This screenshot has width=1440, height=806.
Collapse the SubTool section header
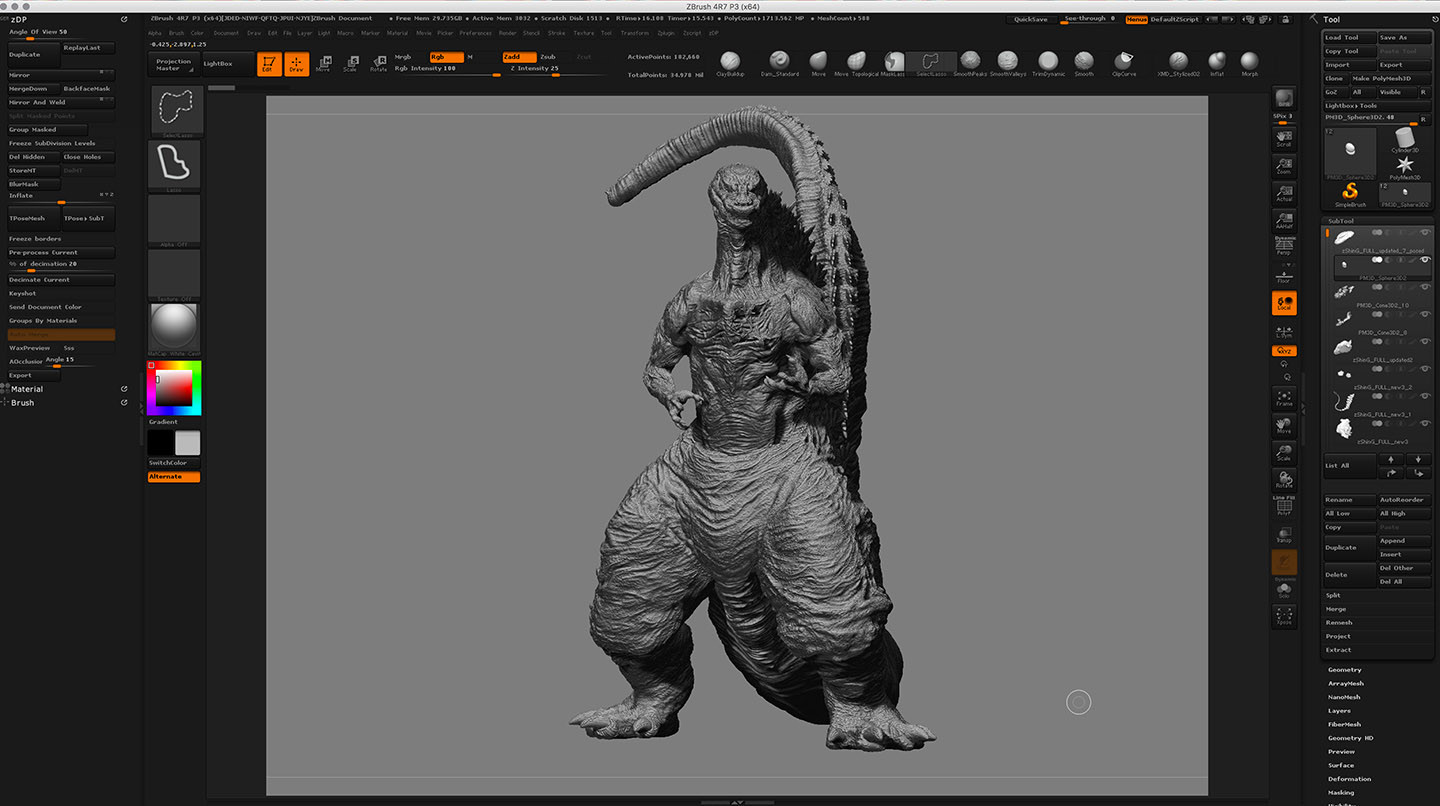click(1340, 221)
